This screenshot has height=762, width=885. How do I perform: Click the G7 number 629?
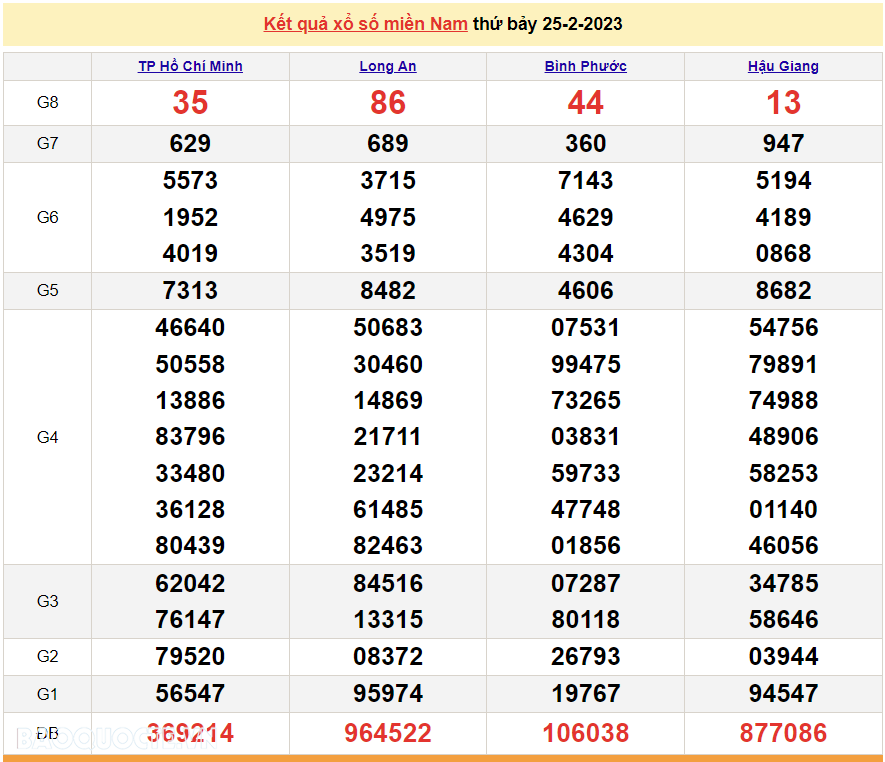click(190, 143)
